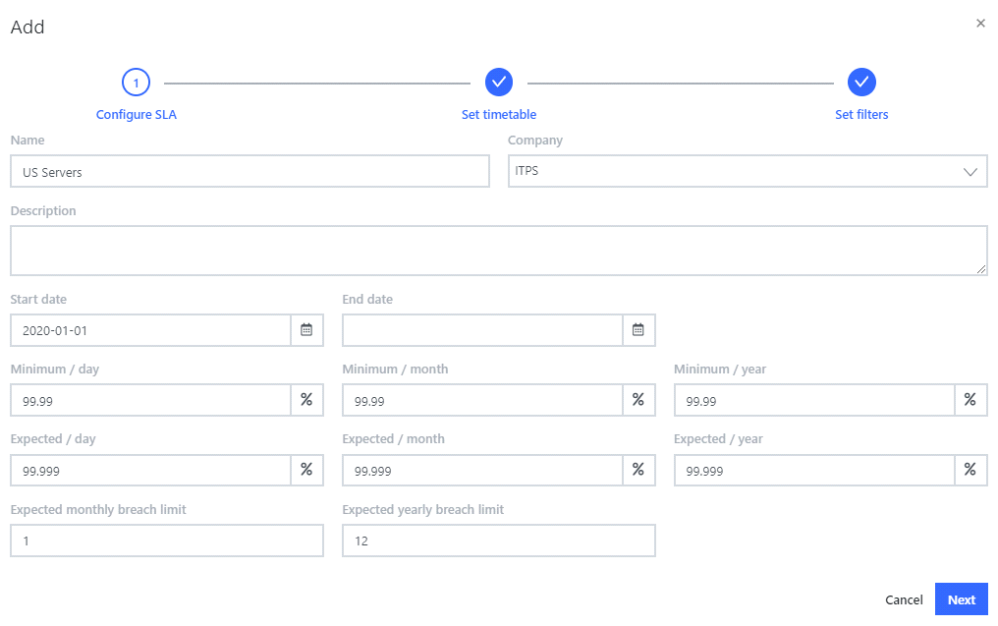Click percent sign beside Expected / month

click(638, 470)
